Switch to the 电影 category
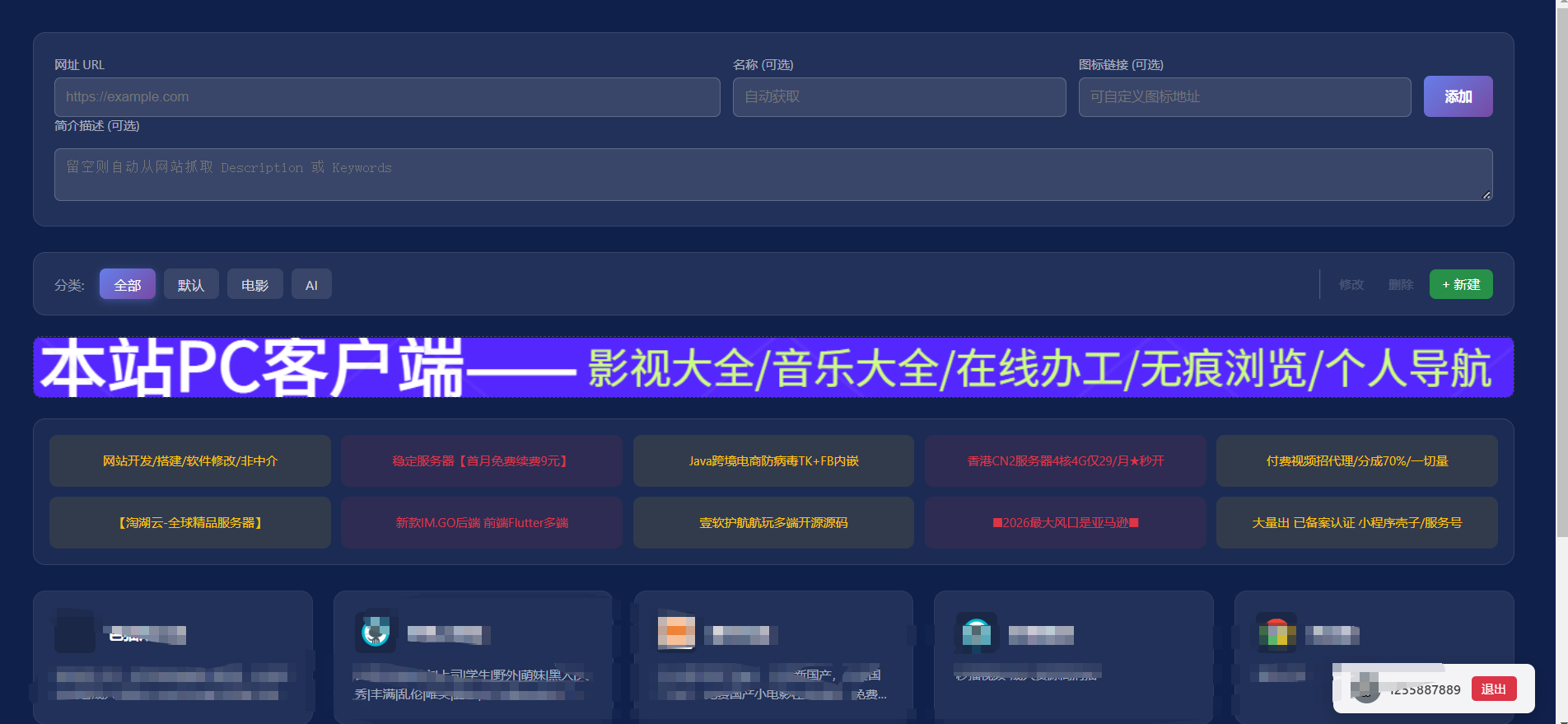The width and height of the screenshot is (1568, 724). pyautogui.click(x=254, y=284)
